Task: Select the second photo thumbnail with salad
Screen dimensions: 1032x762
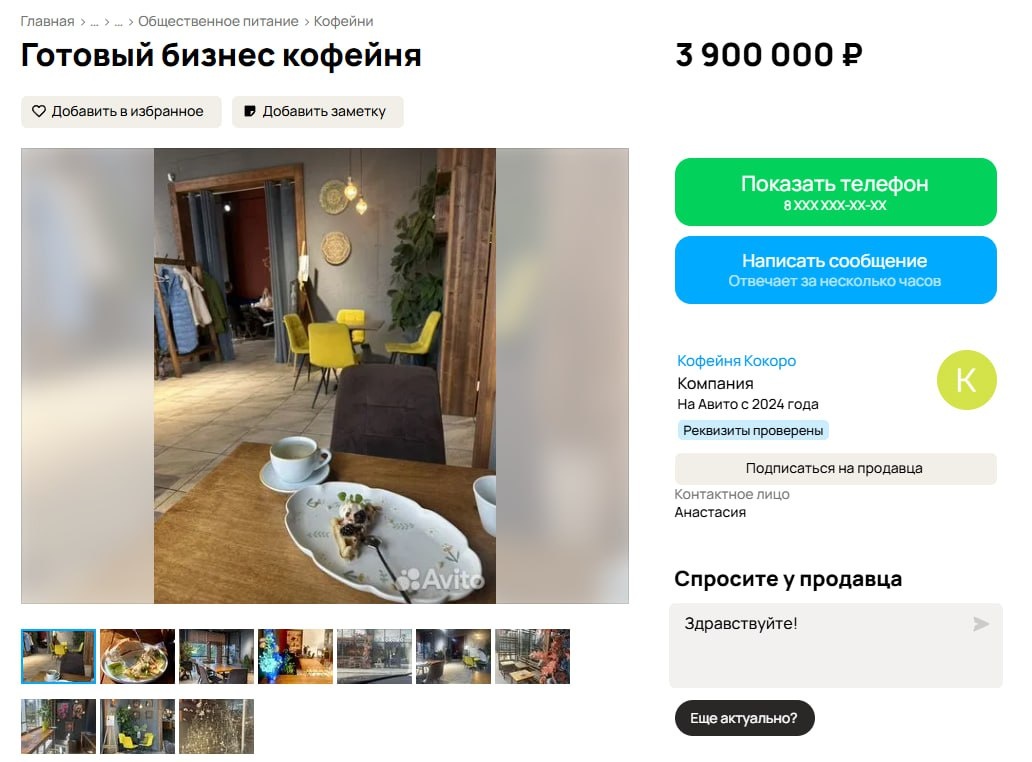Action: coord(138,656)
